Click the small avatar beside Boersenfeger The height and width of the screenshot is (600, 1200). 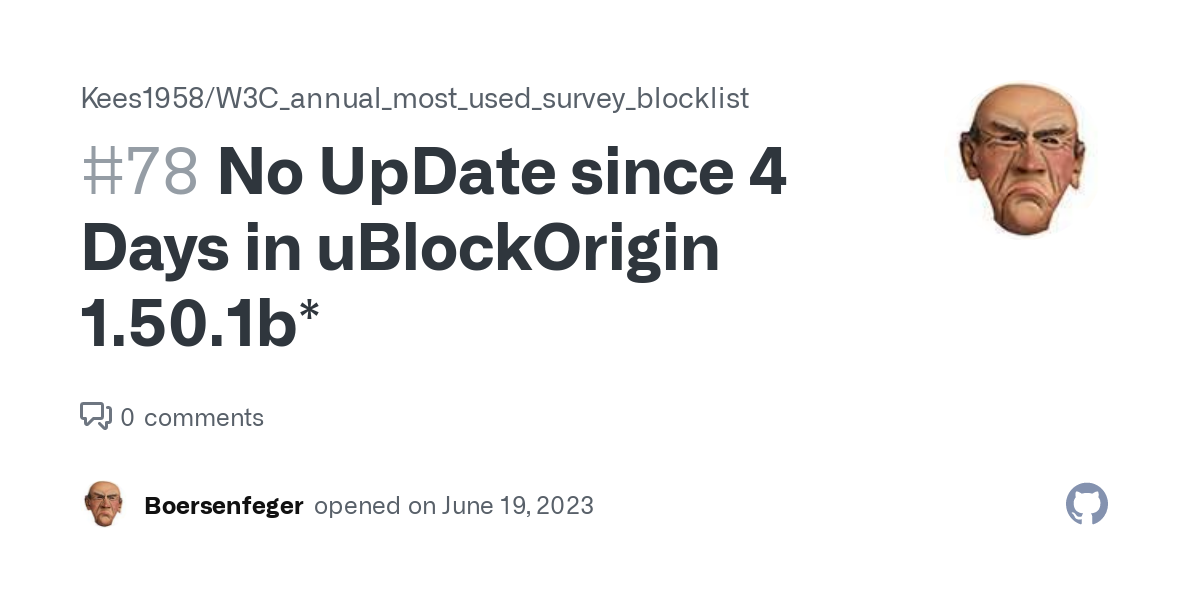coord(104,505)
